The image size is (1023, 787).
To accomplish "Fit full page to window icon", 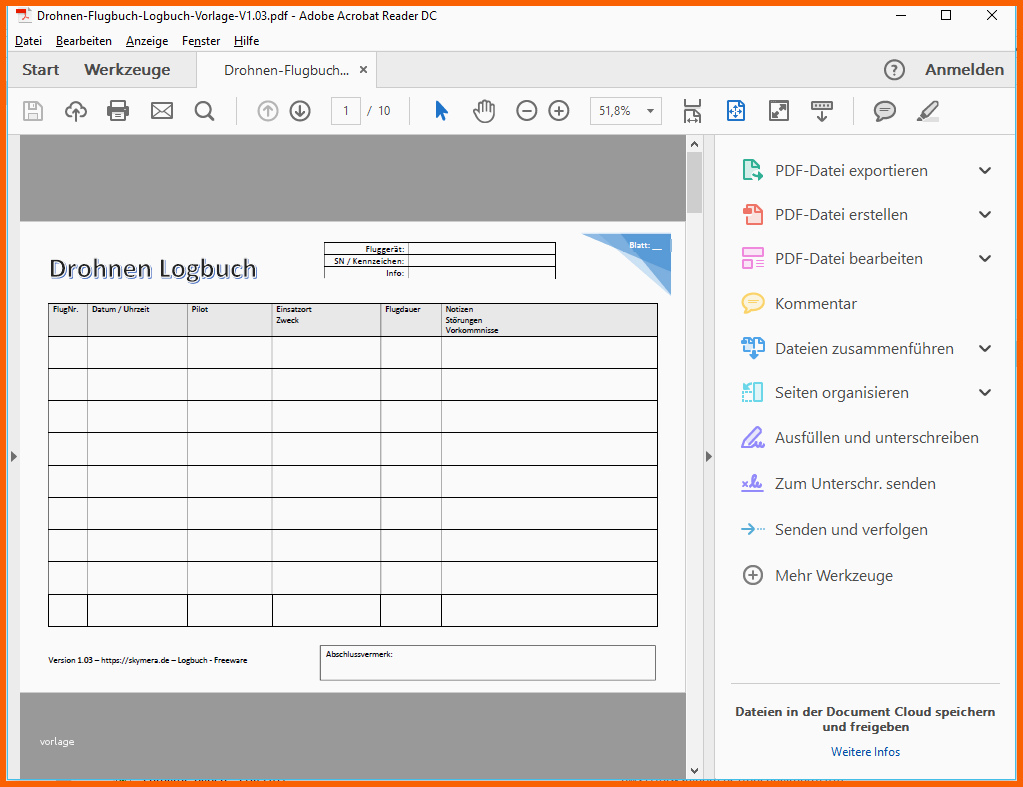I will pyautogui.click(x=736, y=111).
